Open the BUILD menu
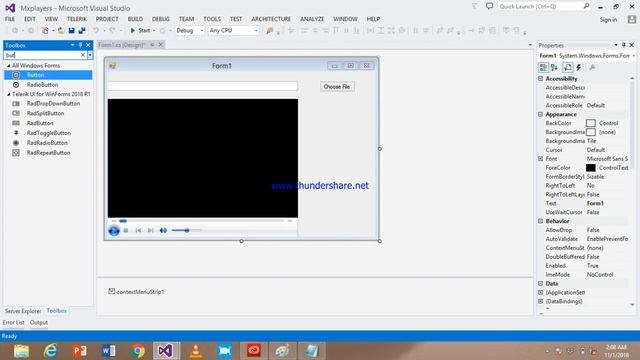The width and height of the screenshot is (640, 360). pos(135,19)
